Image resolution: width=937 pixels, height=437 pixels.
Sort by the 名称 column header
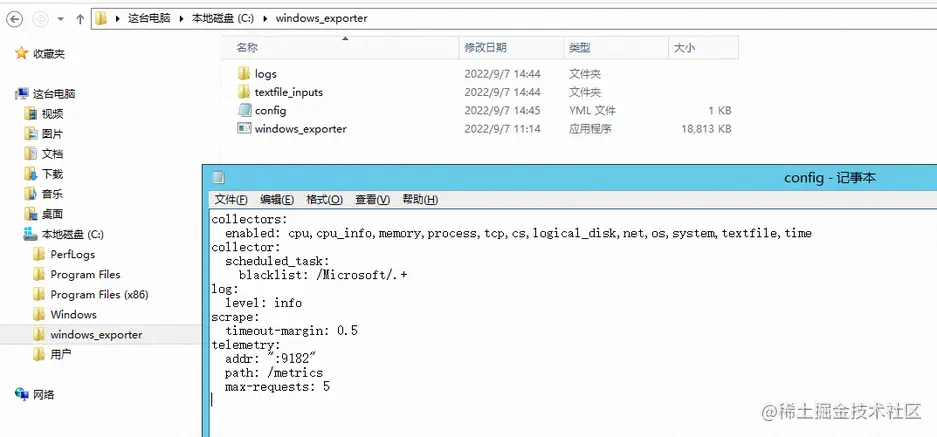[342, 48]
